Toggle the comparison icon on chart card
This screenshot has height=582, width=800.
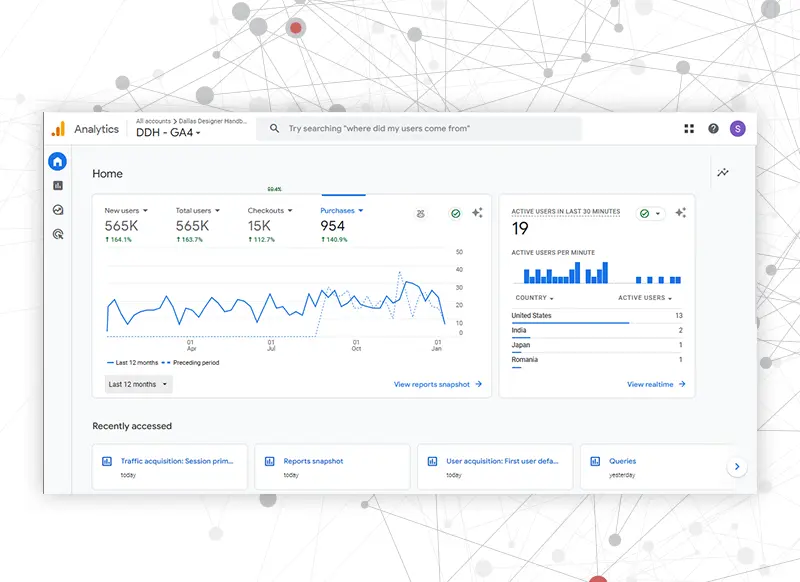point(421,214)
